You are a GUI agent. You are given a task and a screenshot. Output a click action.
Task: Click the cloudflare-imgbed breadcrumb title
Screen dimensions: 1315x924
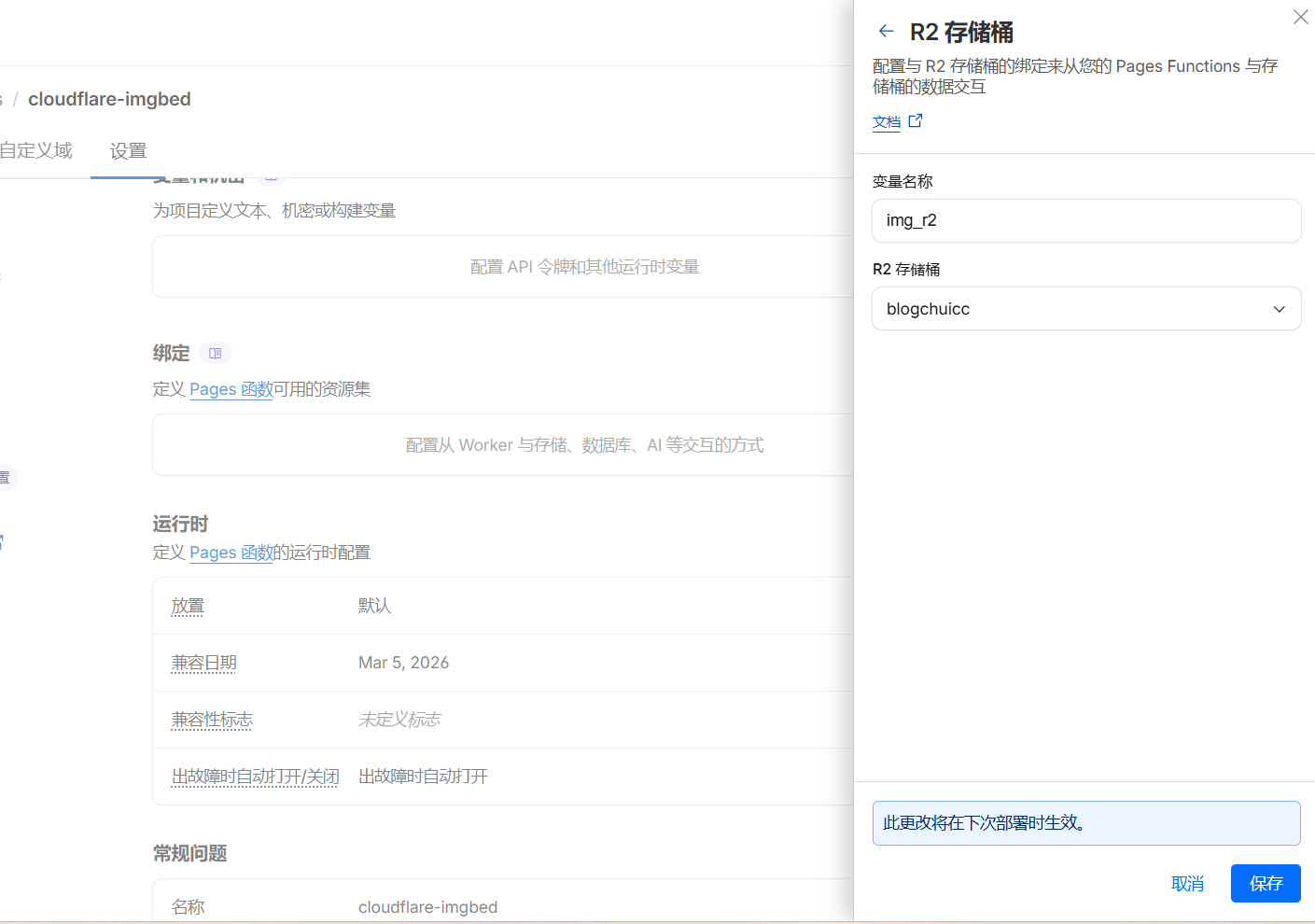pyautogui.click(x=109, y=99)
